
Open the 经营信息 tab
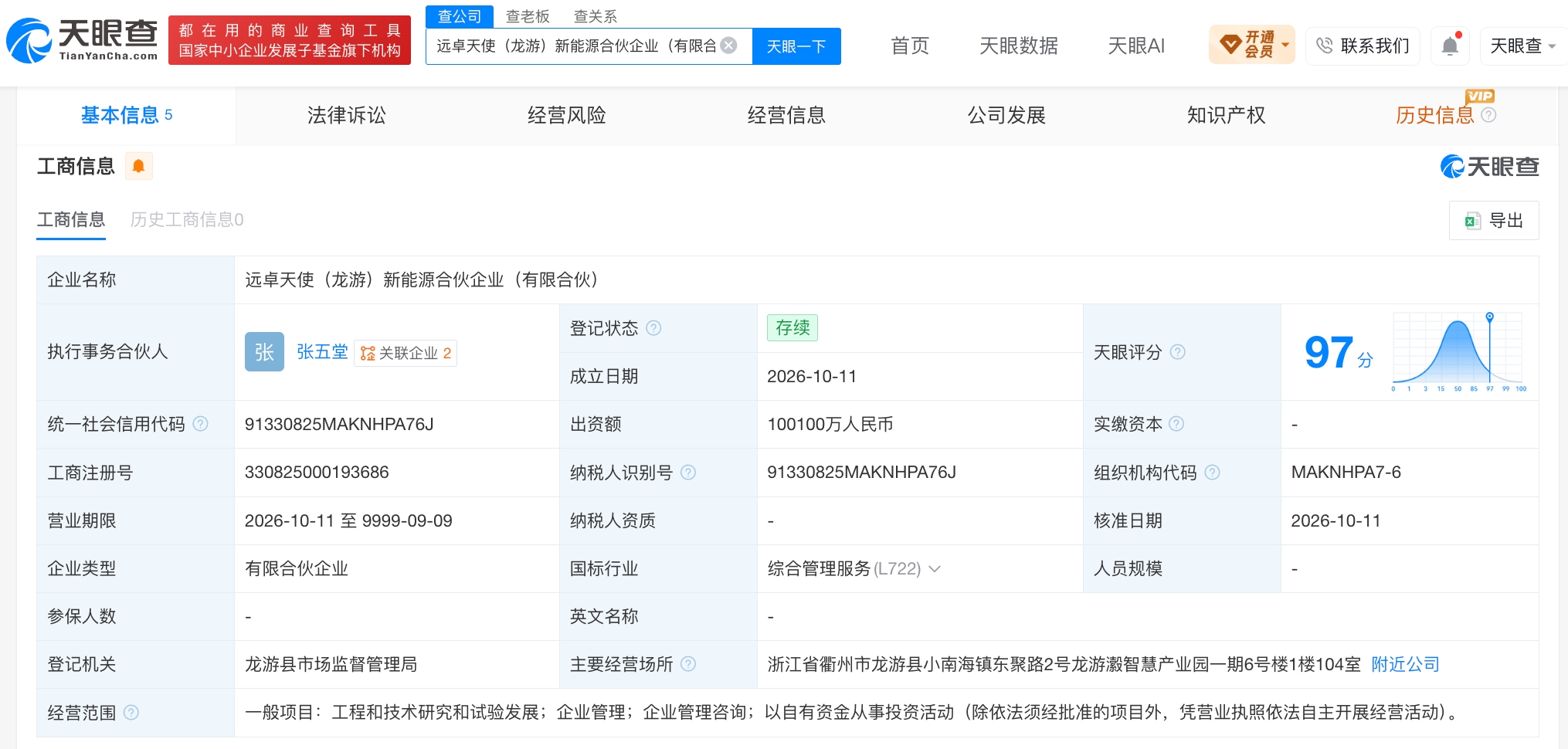(786, 115)
